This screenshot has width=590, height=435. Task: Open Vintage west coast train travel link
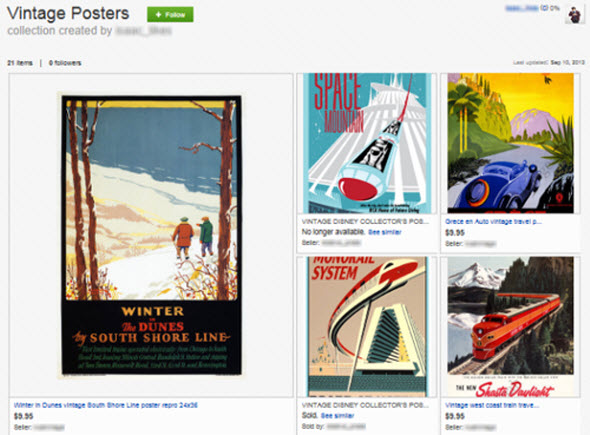click(492, 405)
